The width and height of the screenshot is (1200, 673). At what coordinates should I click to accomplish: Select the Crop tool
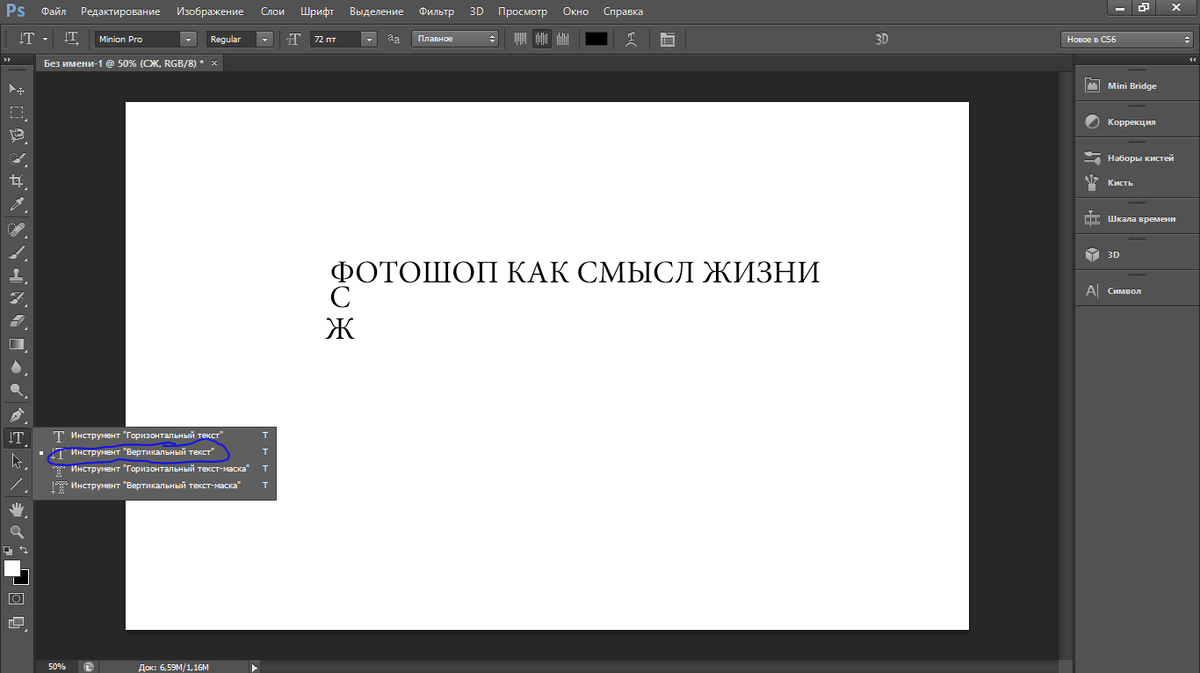click(17, 182)
